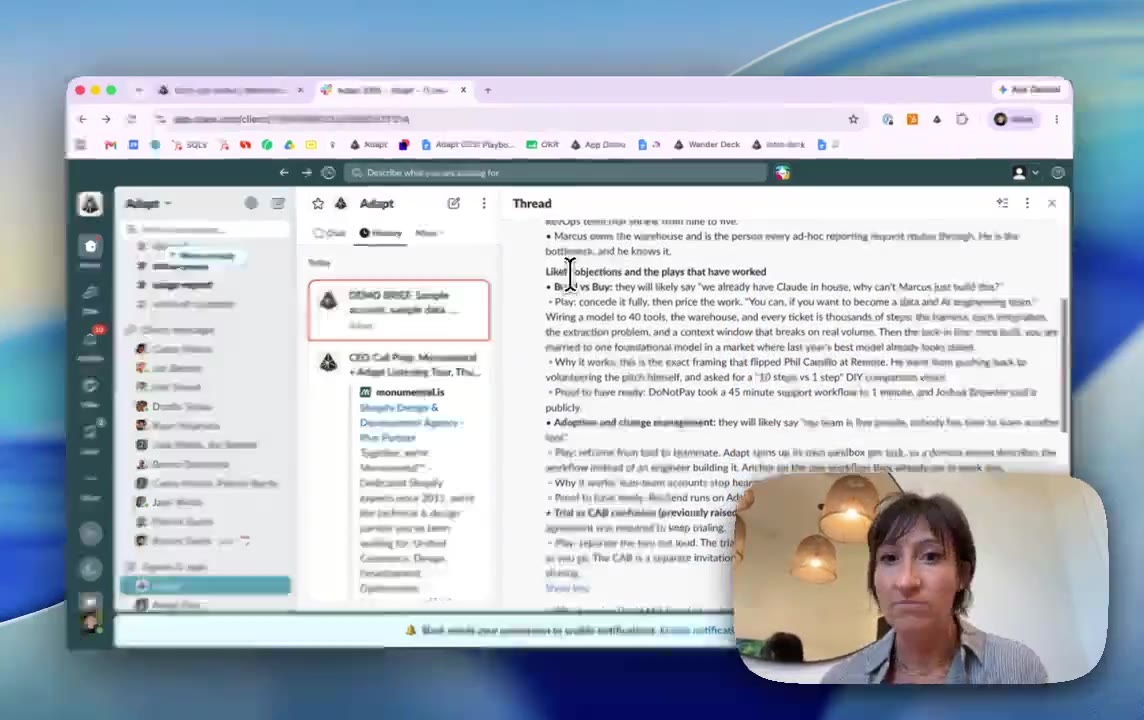The width and height of the screenshot is (1144, 720).
Task: Star the Adapt conversation
Action: pos(318,204)
